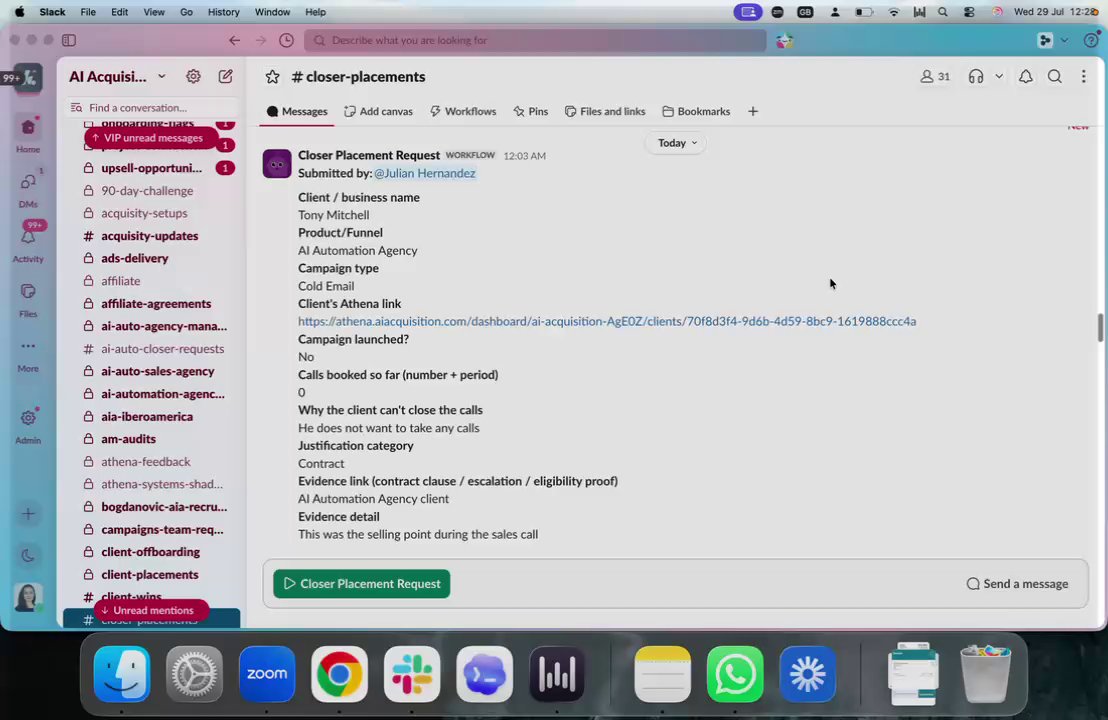1108x720 pixels.
Task: Open Zoom from the Dock
Action: coord(267,674)
